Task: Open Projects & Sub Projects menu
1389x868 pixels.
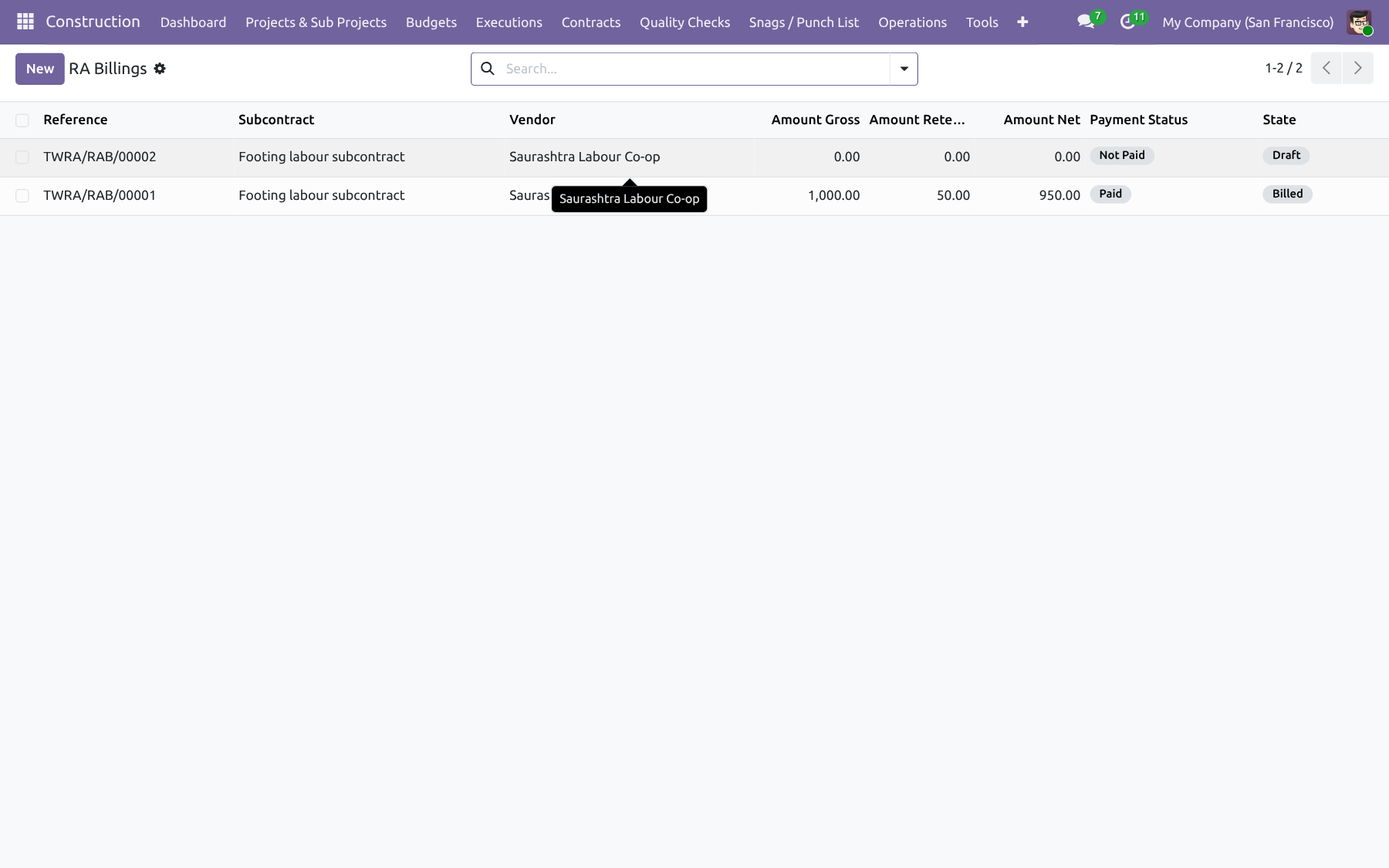Action: [316, 22]
